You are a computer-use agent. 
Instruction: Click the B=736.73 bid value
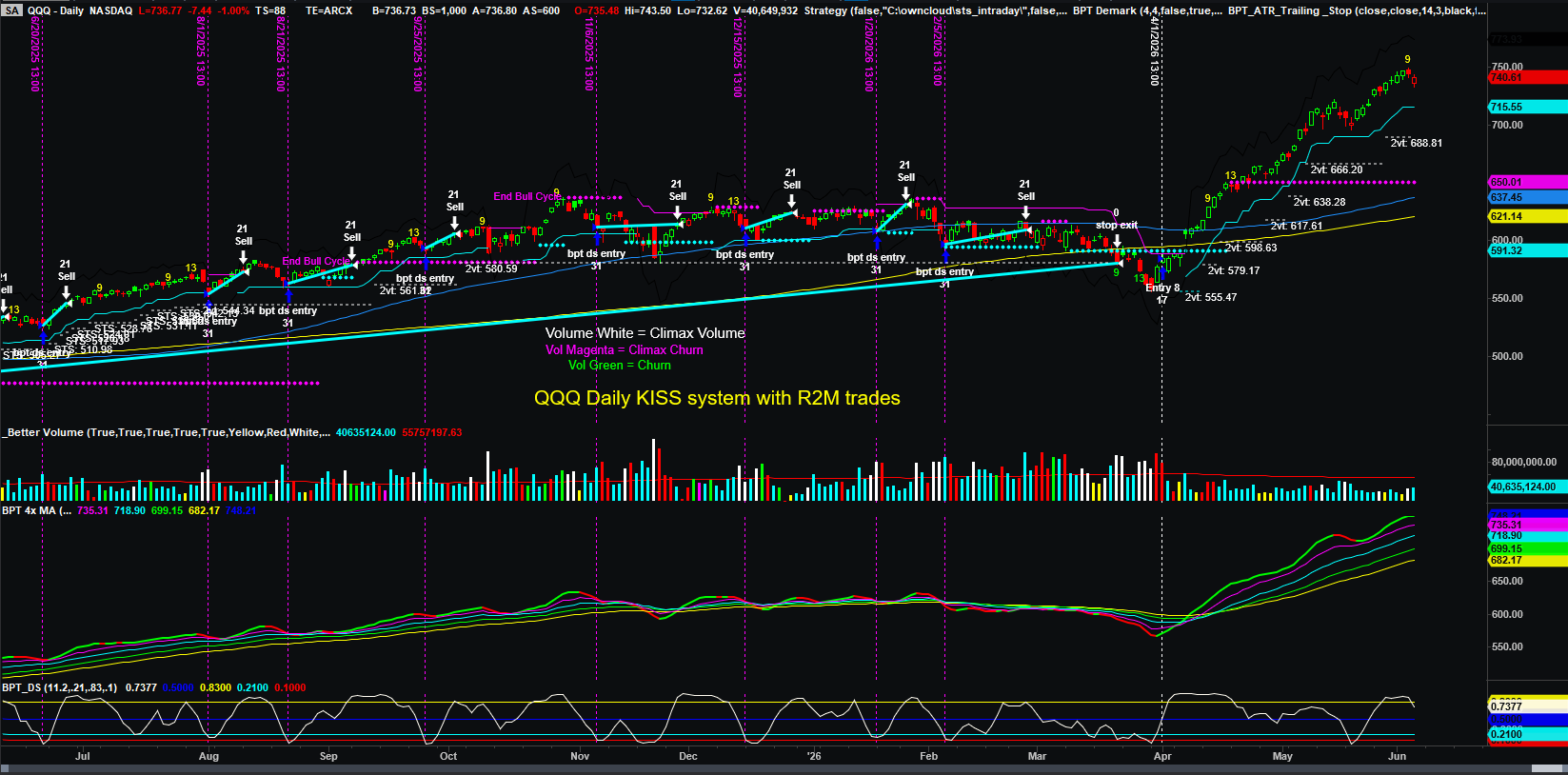394,10
